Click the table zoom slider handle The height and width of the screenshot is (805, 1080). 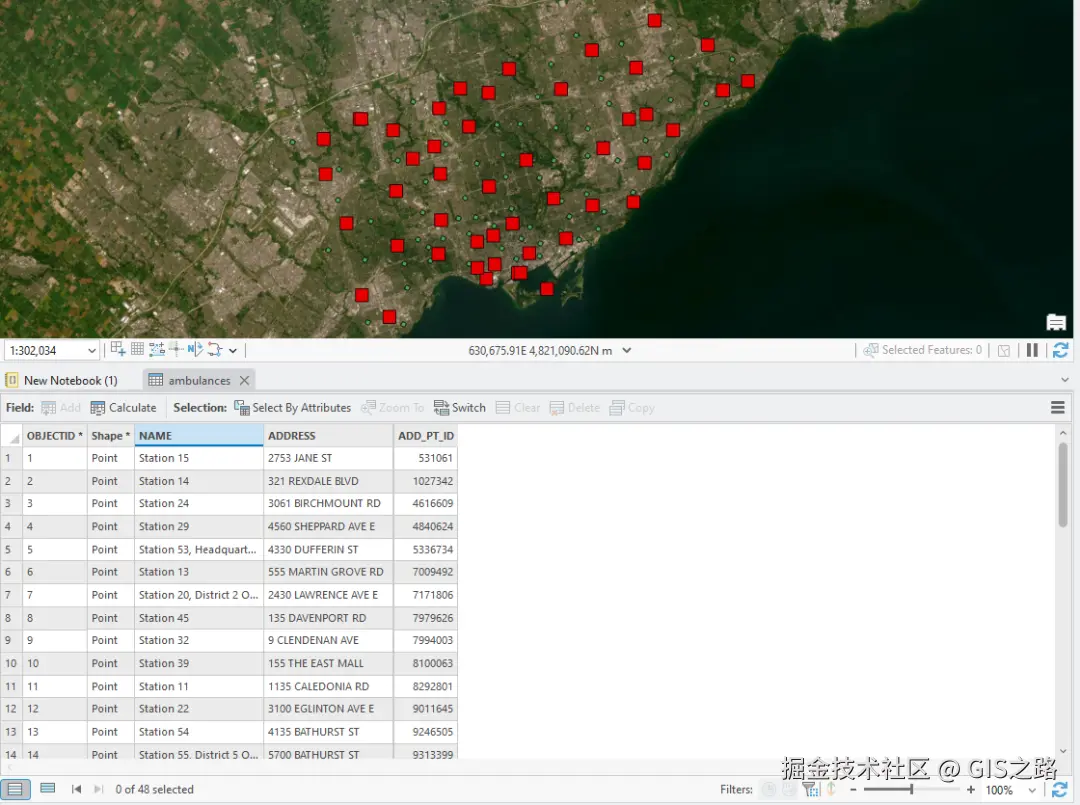click(x=911, y=790)
